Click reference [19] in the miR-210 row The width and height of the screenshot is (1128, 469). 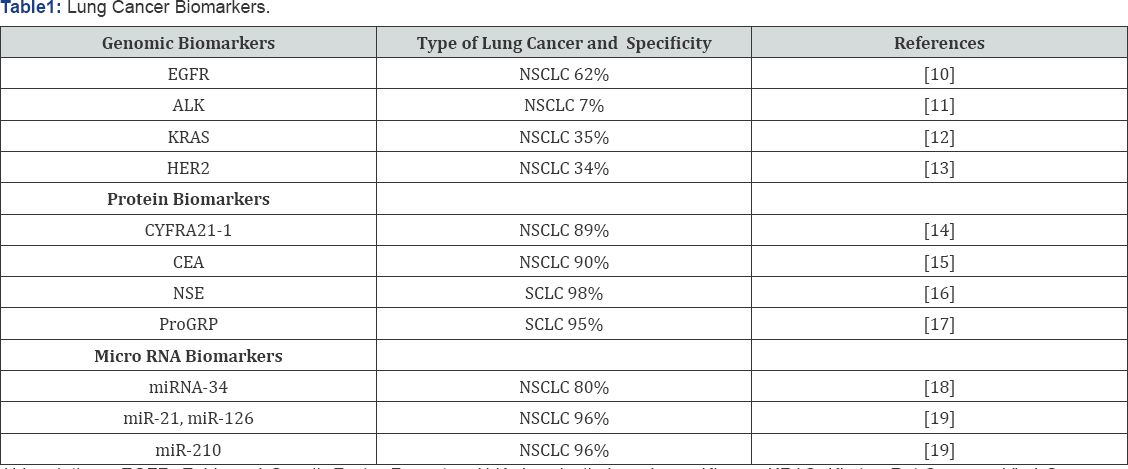(939, 450)
